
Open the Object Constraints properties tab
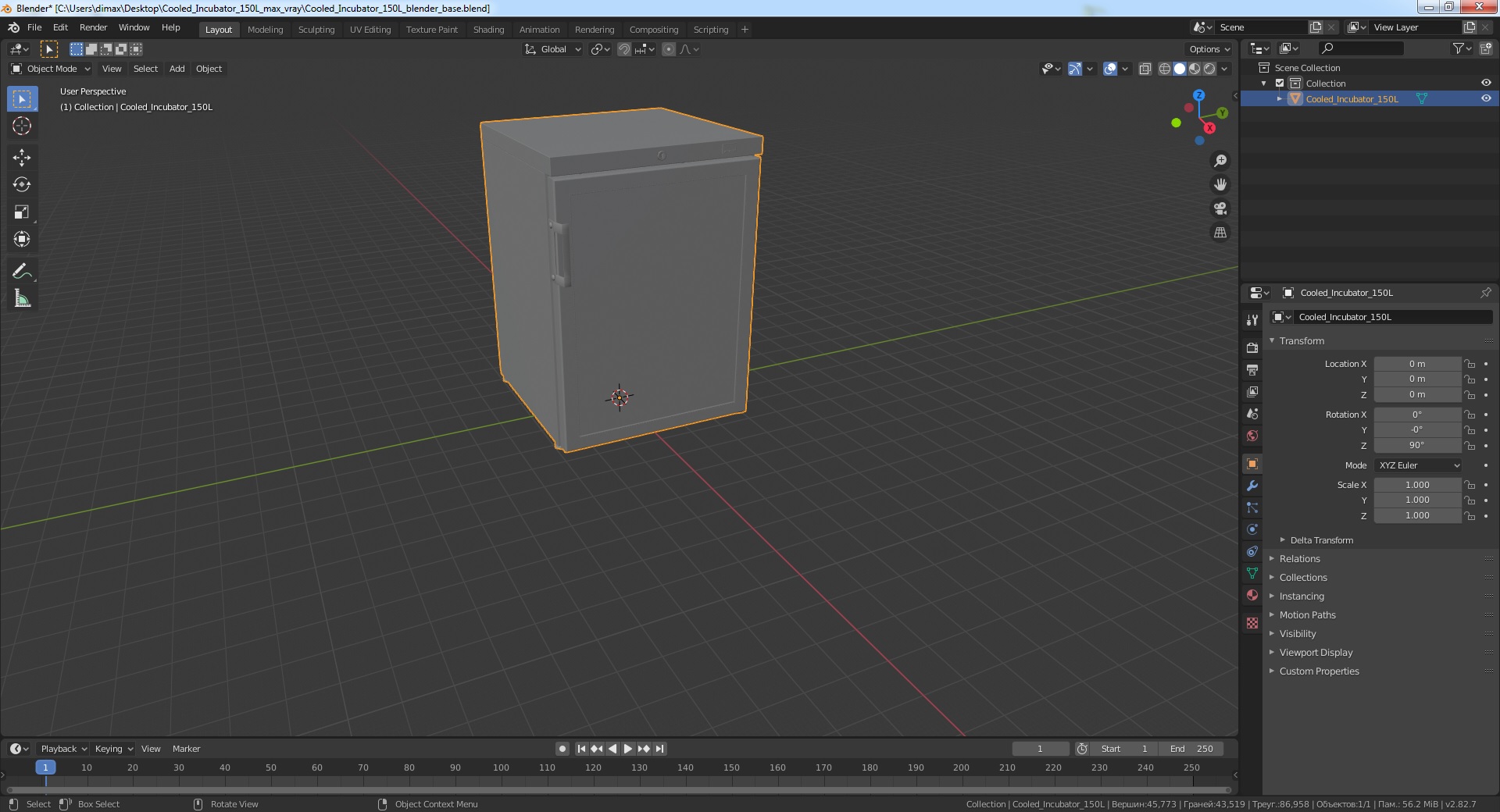coord(1252,551)
